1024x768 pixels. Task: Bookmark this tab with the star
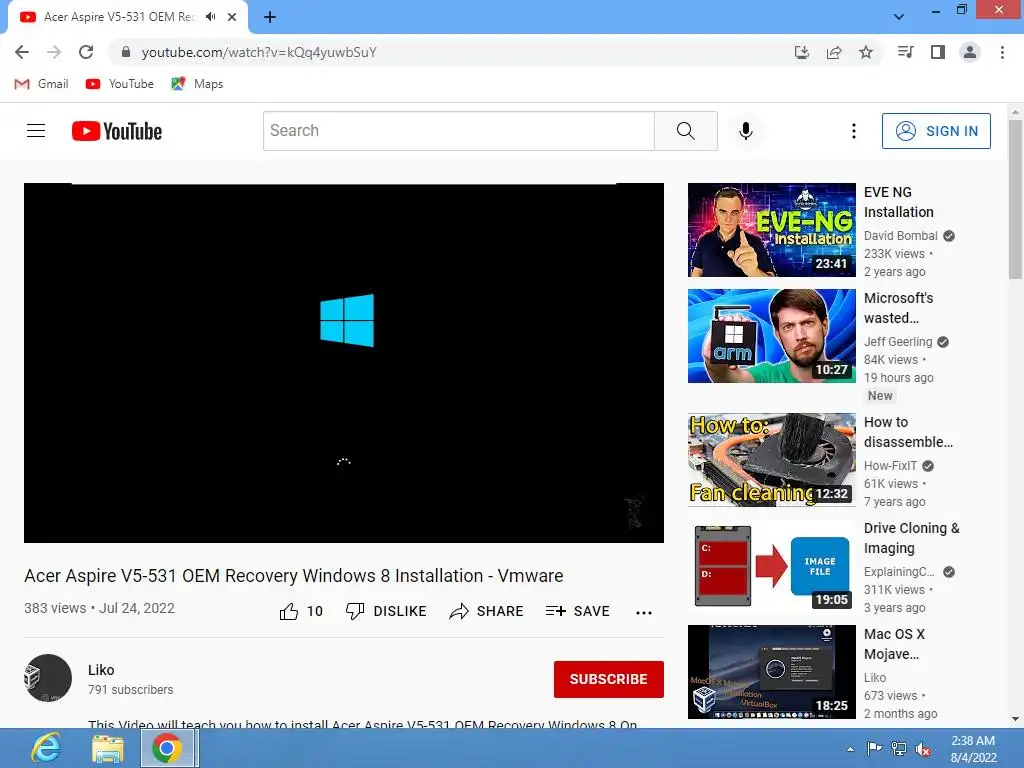click(866, 52)
